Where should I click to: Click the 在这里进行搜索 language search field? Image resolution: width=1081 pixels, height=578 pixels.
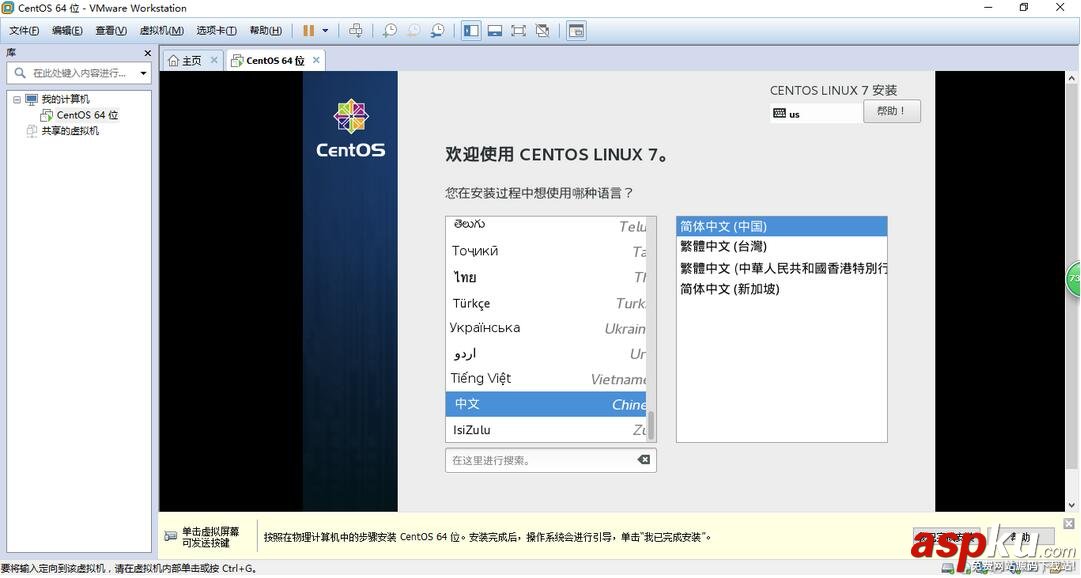(x=550, y=460)
